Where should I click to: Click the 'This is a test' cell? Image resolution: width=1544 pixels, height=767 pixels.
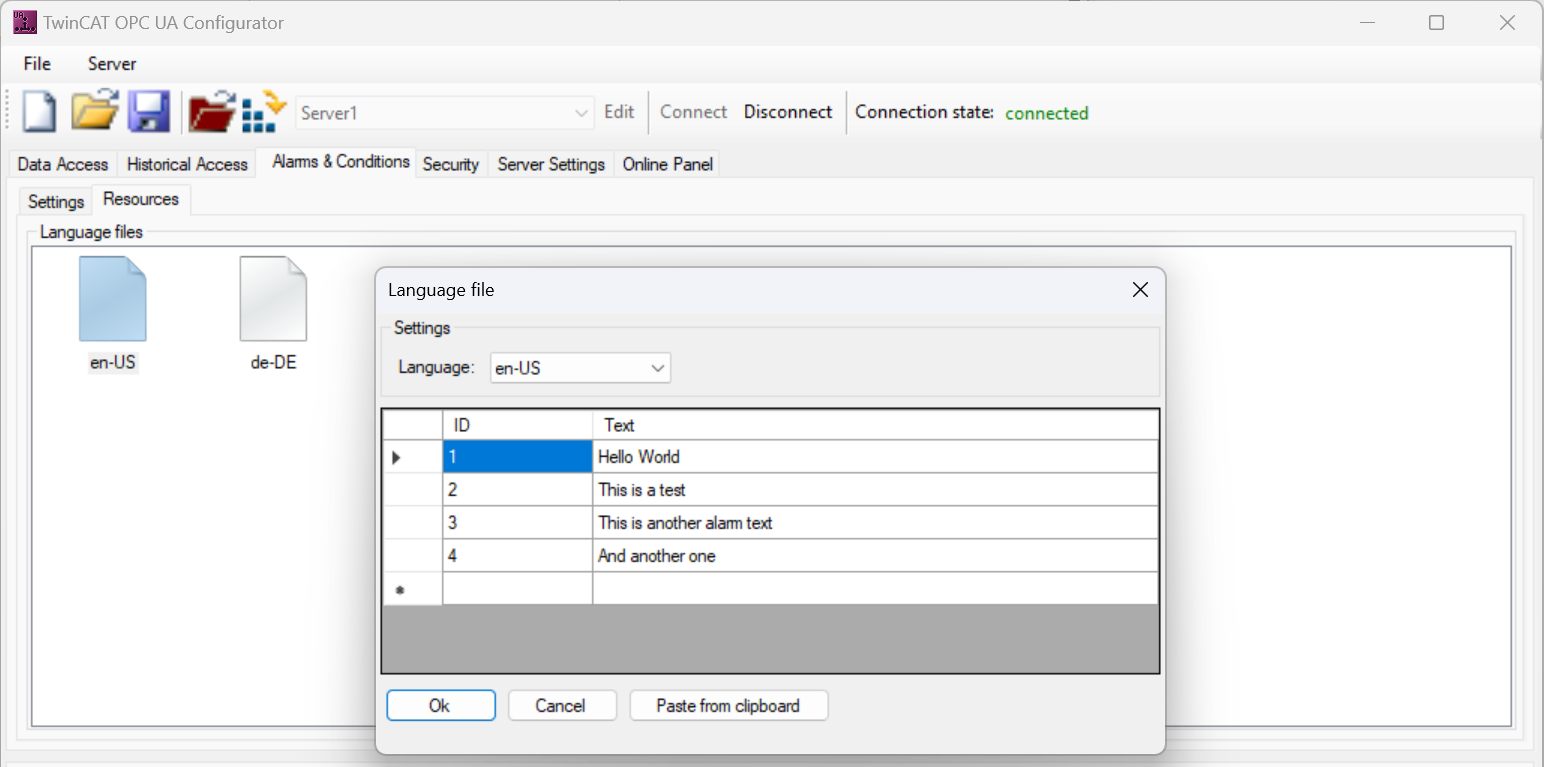pyautogui.click(x=876, y=490)
